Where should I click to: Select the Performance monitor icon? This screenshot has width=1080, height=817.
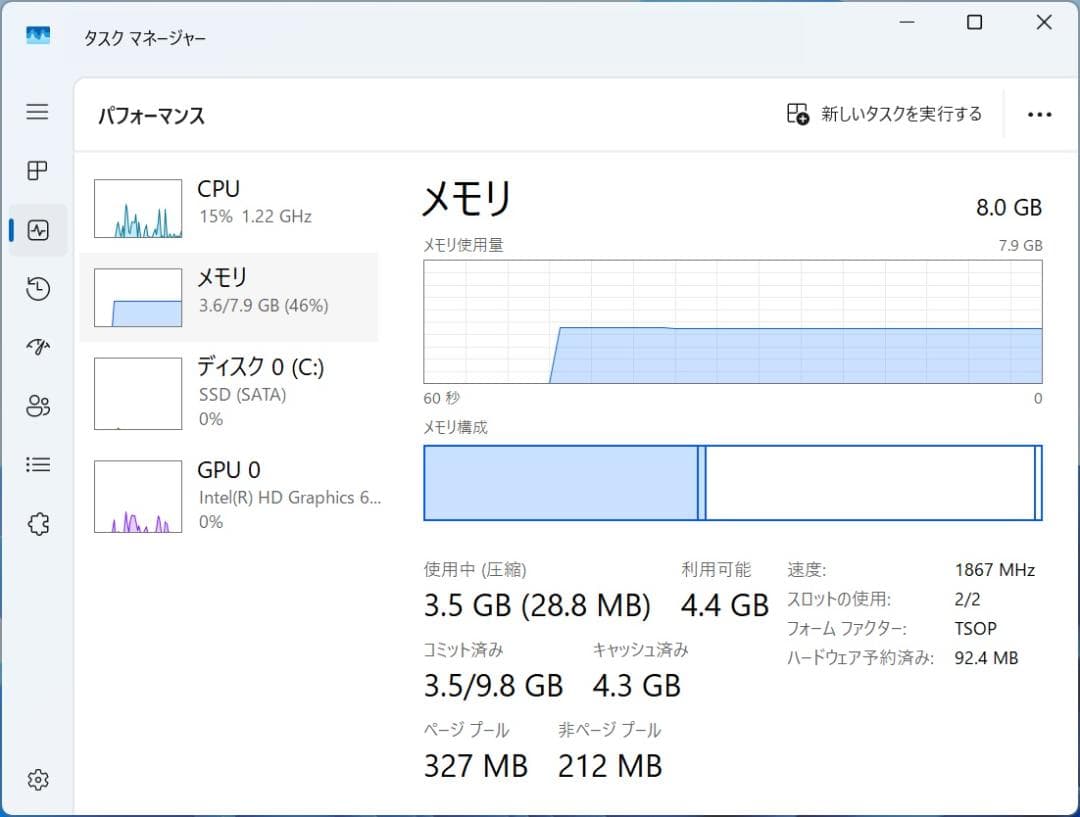coord(37,230)
